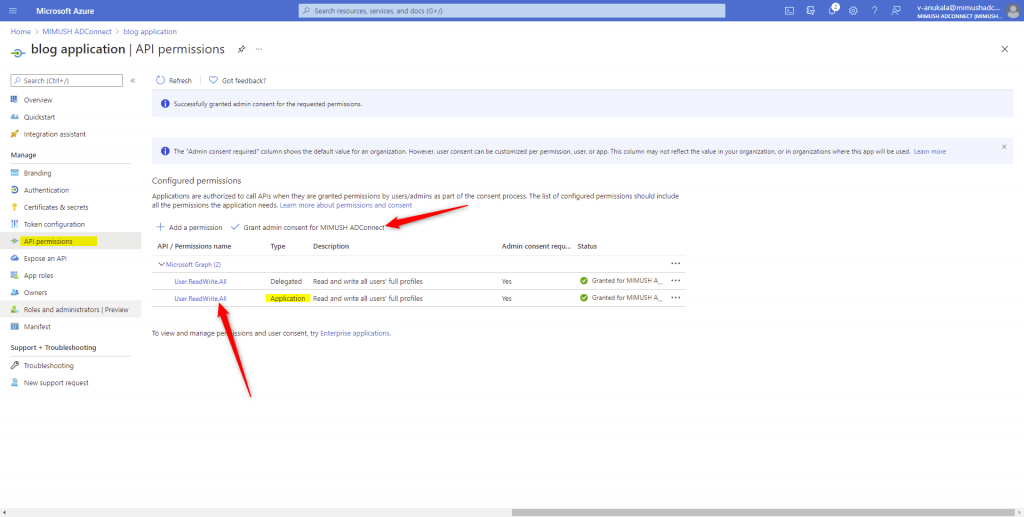1024x517 pixels.
Task: Collapse the sidebar with double chevron
Action: (133, 80)
